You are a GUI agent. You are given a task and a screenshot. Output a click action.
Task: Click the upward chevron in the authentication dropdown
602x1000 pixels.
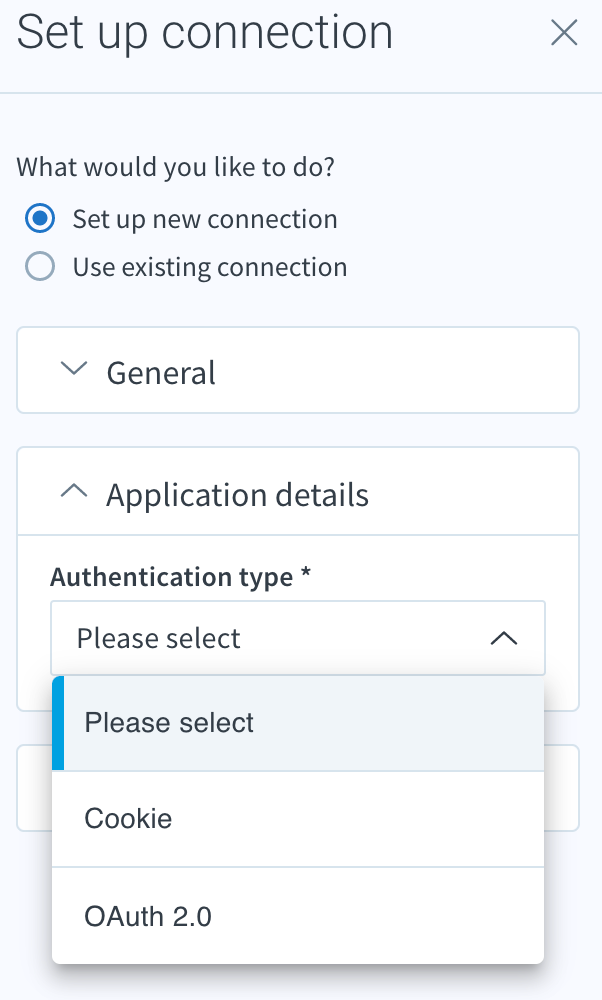point(504,637)
